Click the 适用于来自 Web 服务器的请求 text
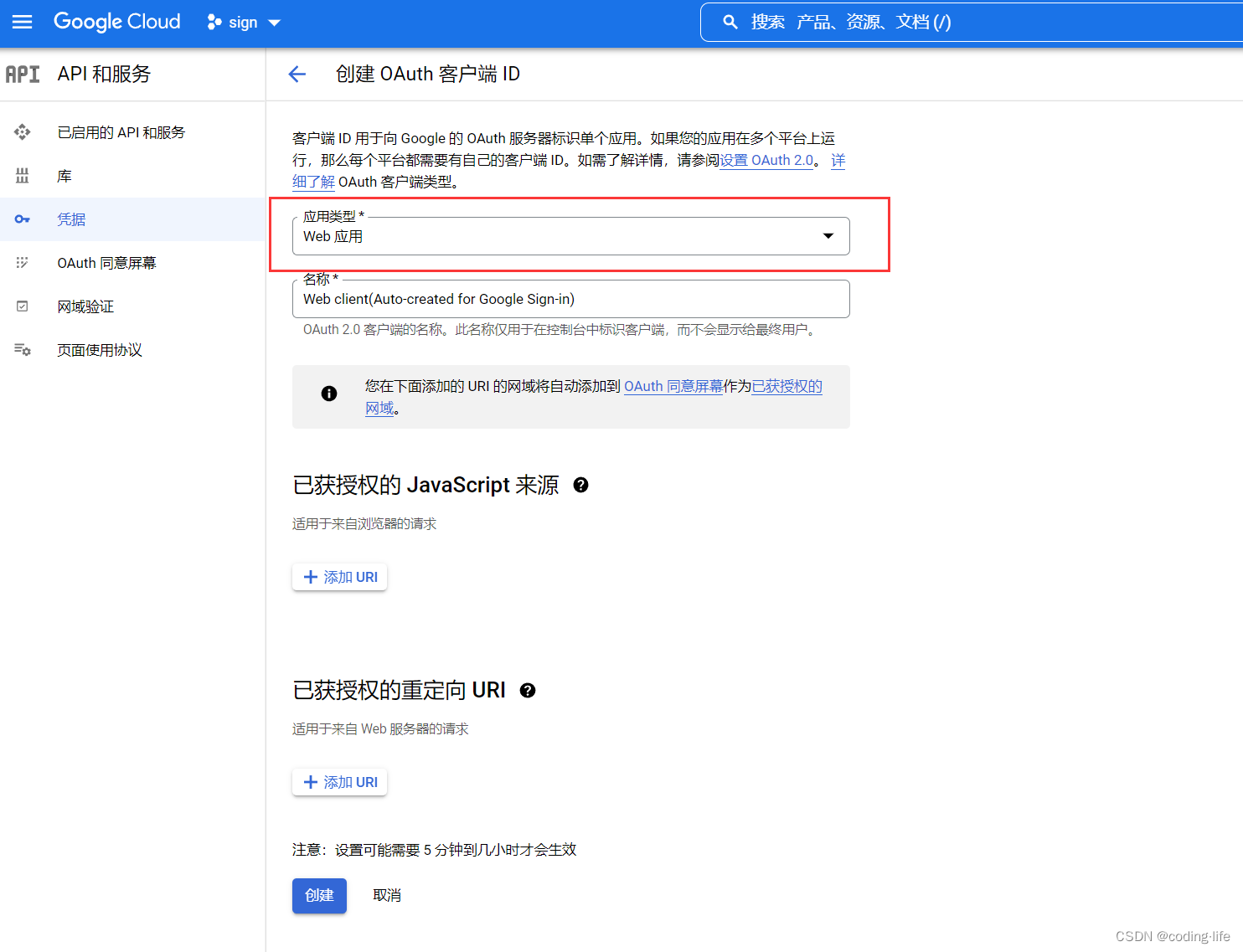 [380, 728]
